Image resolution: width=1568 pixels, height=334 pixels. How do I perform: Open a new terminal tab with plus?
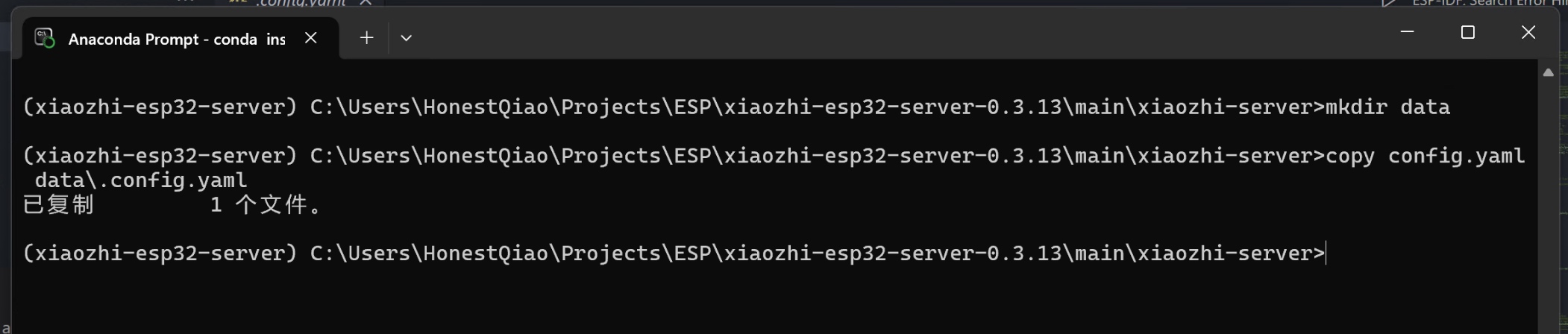pos(366,37)
